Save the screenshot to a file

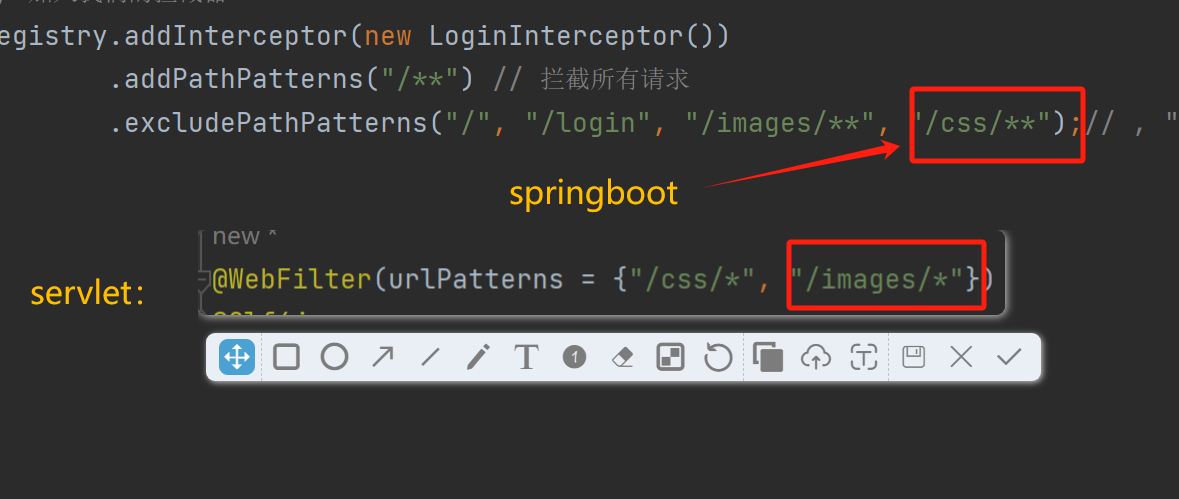pyautogui.click(x=914, y=357)
